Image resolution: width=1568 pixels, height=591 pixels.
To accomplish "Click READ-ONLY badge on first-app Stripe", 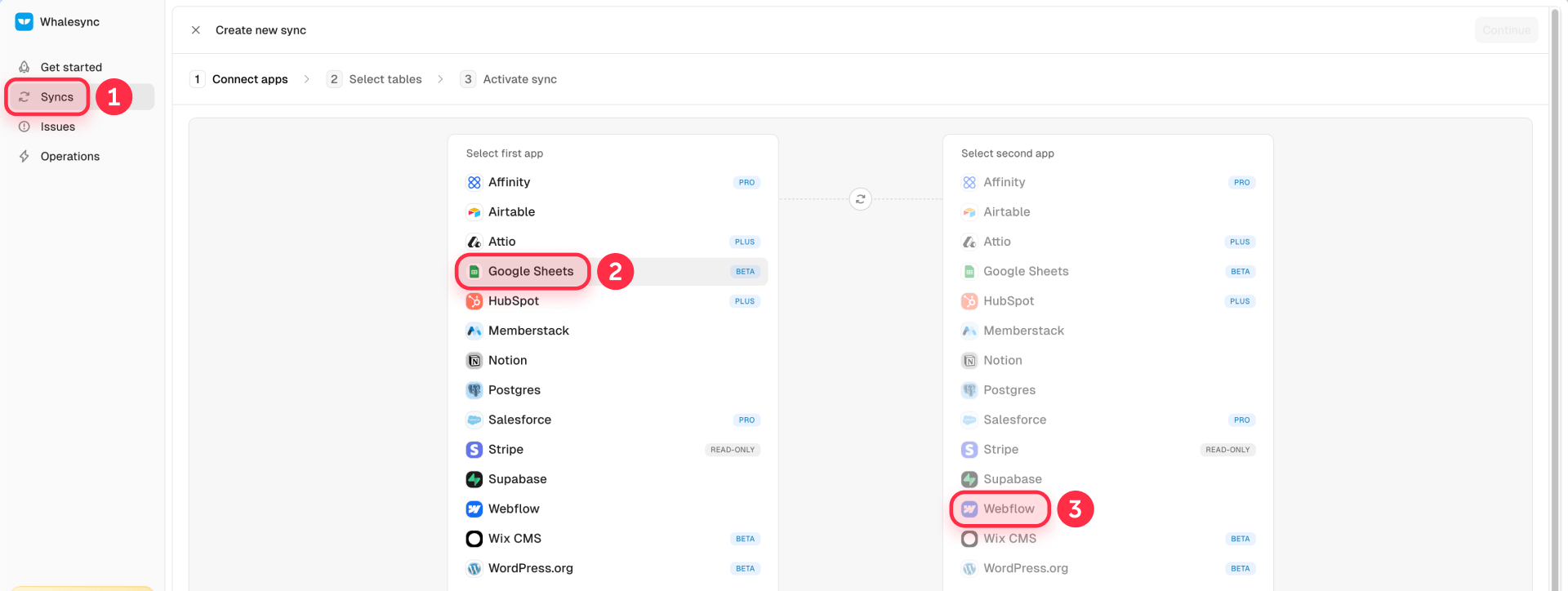I will pos(733,450).
